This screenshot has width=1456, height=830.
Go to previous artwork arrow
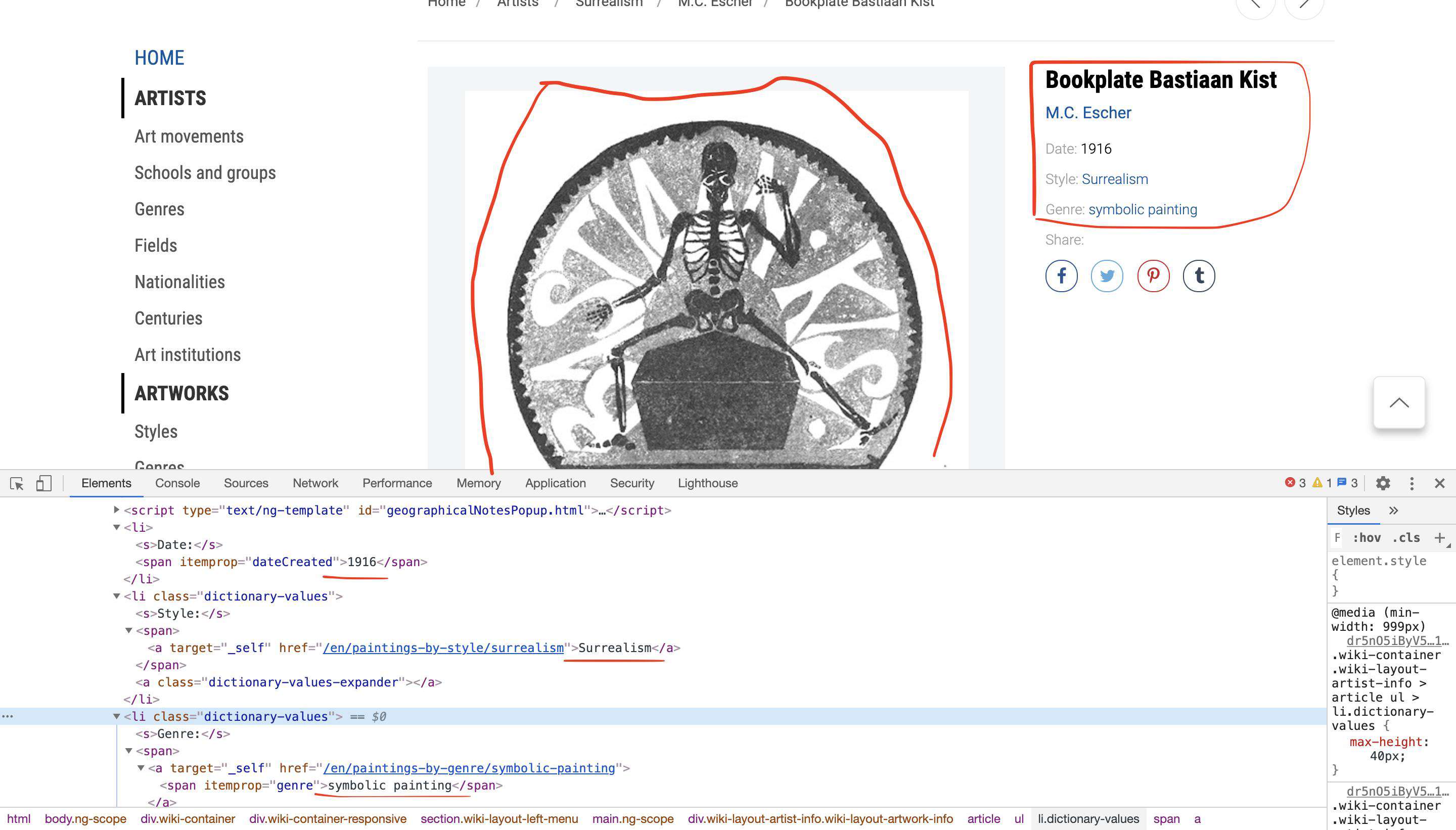[1255, 5]
